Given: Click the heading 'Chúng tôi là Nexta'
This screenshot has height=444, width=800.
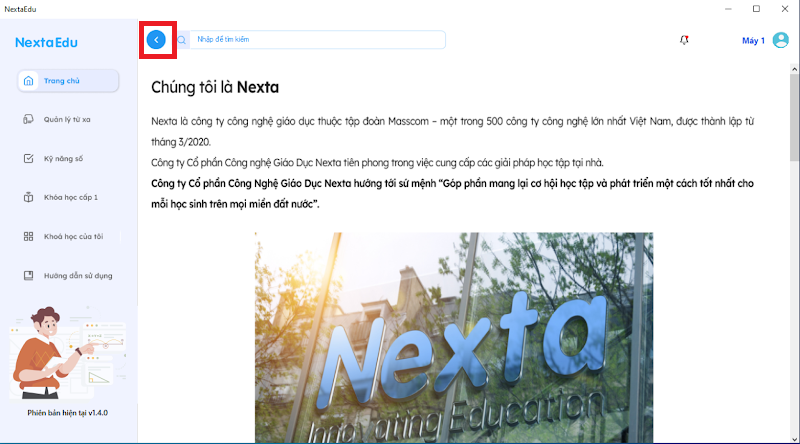Looking at the screenshot, I should pyautogui.click(x=215, y=87).
